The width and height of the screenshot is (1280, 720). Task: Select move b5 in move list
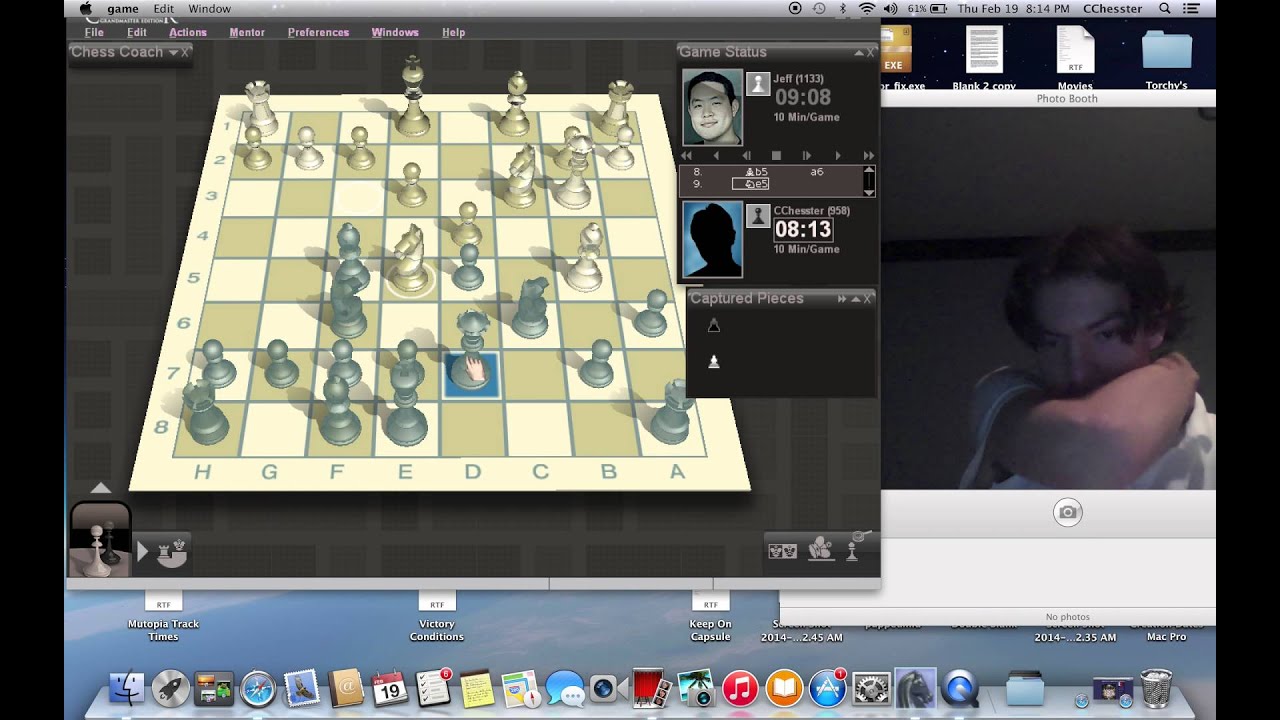pyautogui.click(x=756, y=172)
